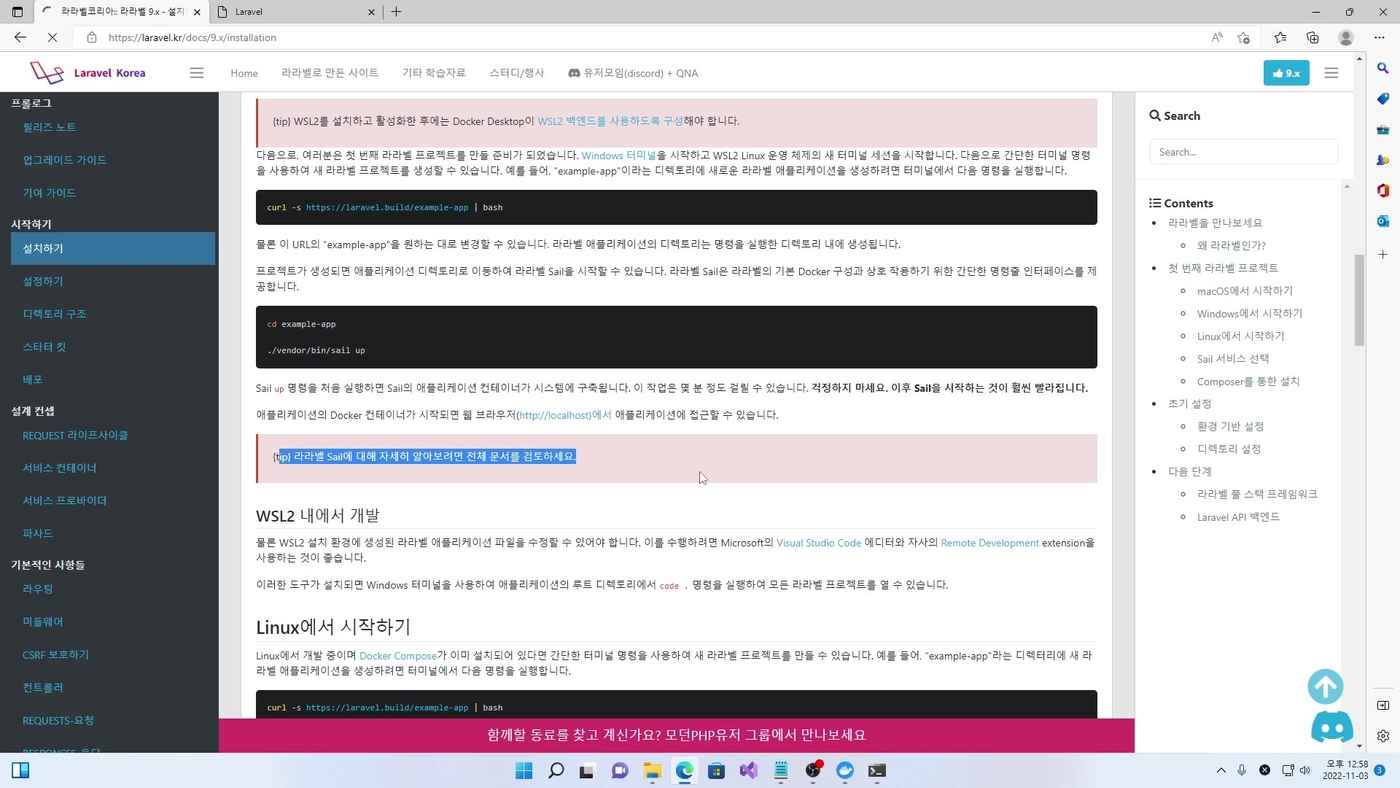Image resolution: width=1400 pixels, height=788 pixels.
Task: Jump to Composer를 통한 설치 in Contents
Action: pyautogui.click(x=1248, y=382)
